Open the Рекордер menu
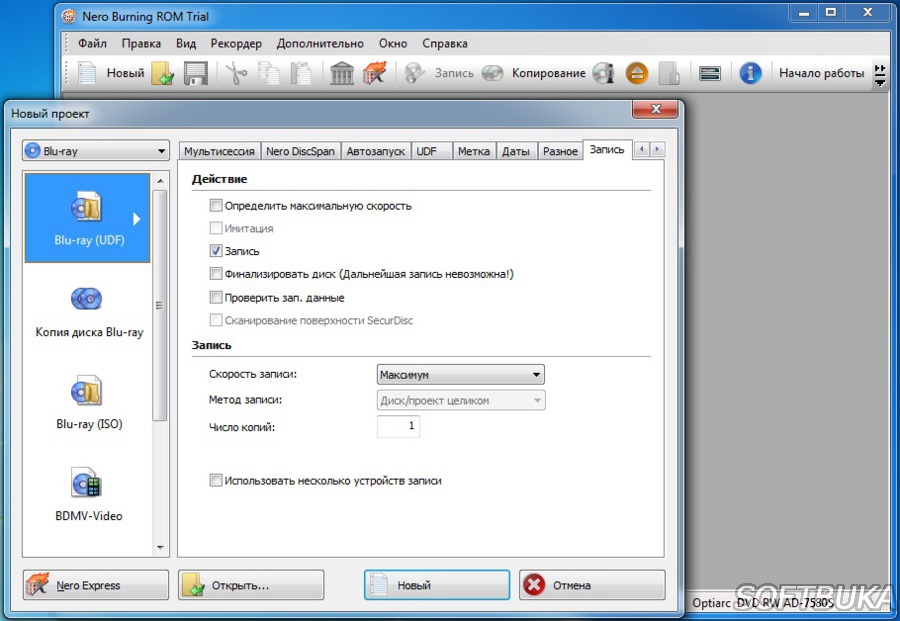900x621 pixels. [236, 44]
